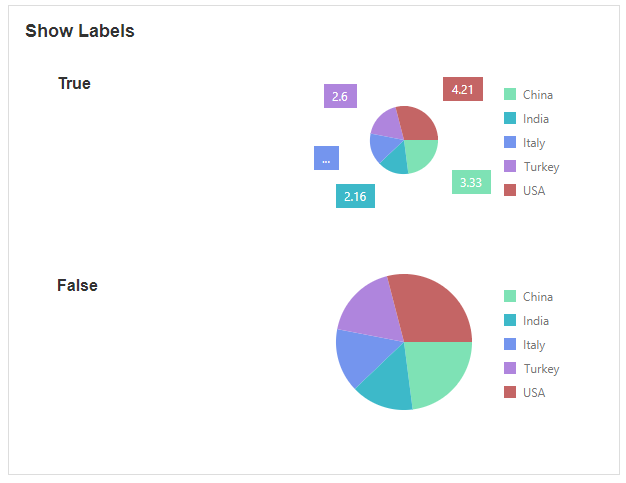Click Italy label in bottom legend
Screen dimensions: 626x483
(x=534, y=345)
